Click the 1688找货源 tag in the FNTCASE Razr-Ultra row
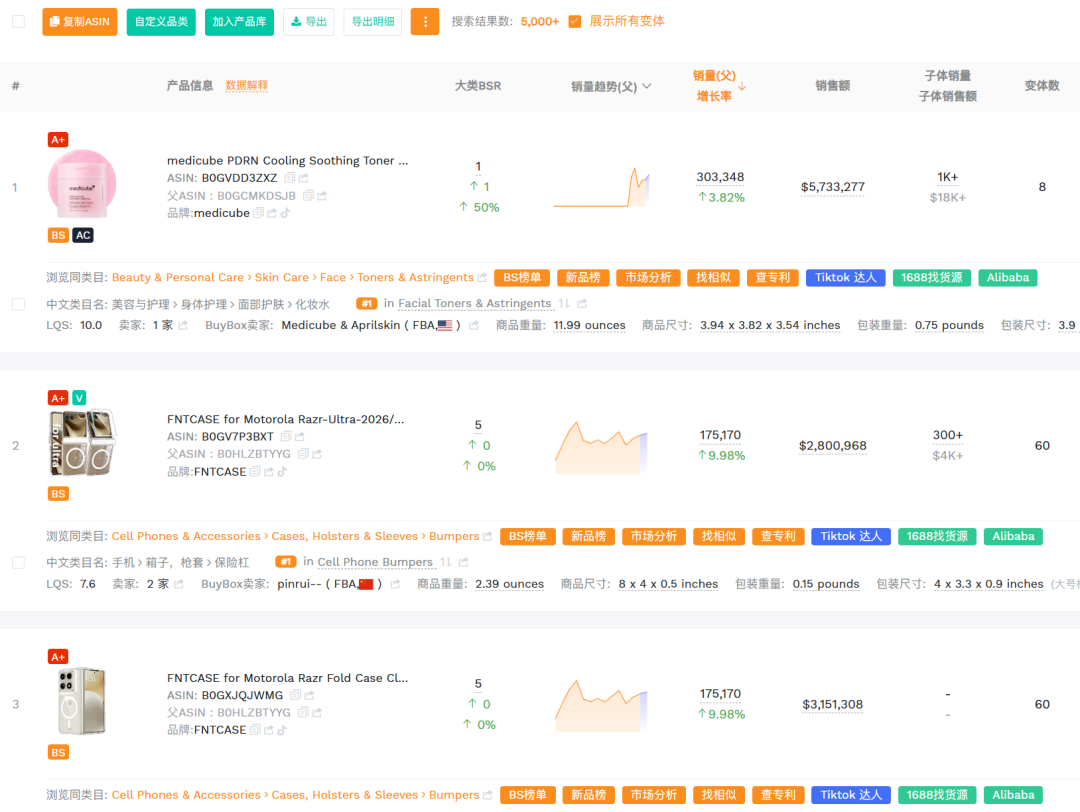 tap(937, 537)
